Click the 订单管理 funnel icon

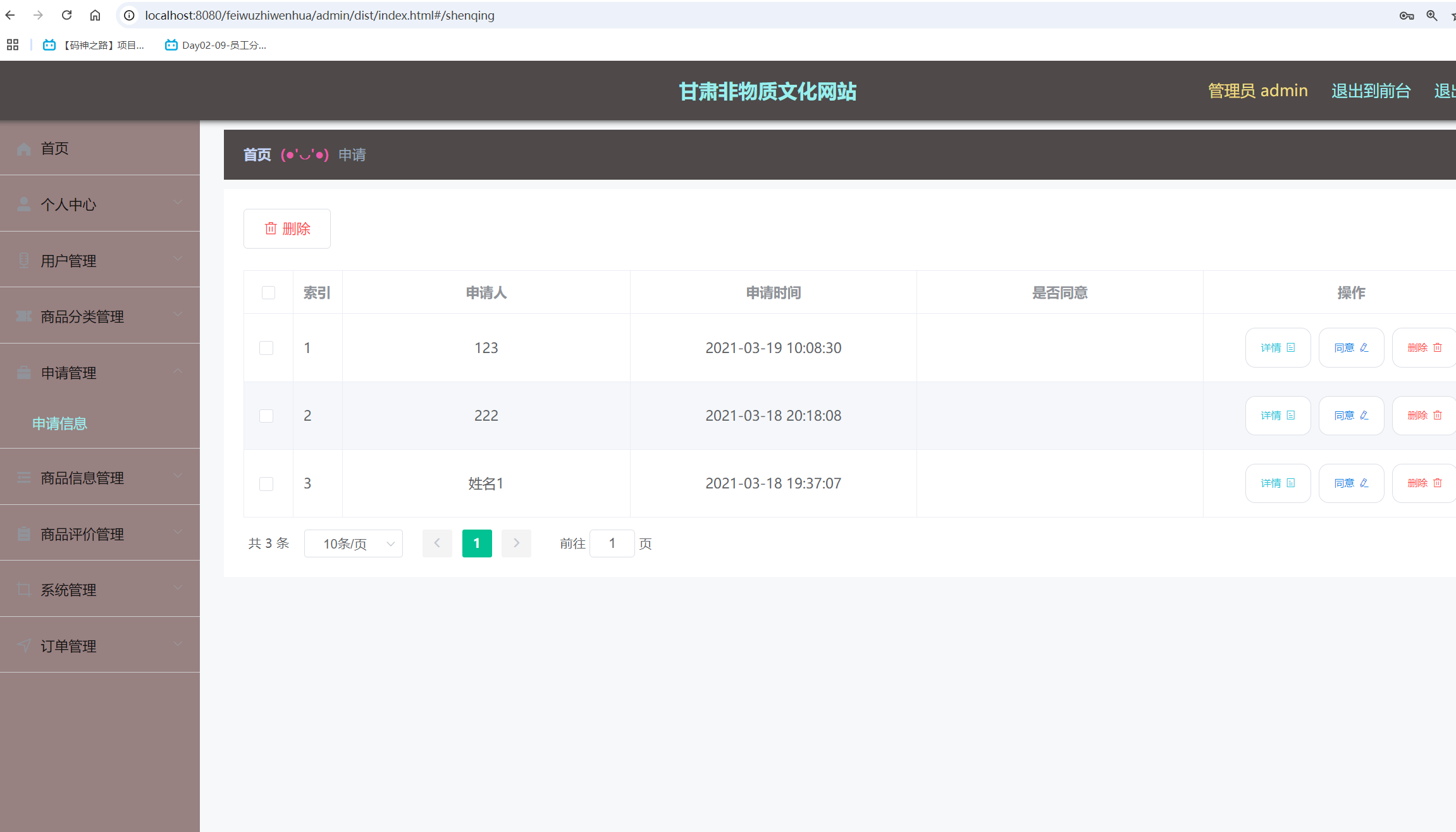pos(23,645)
